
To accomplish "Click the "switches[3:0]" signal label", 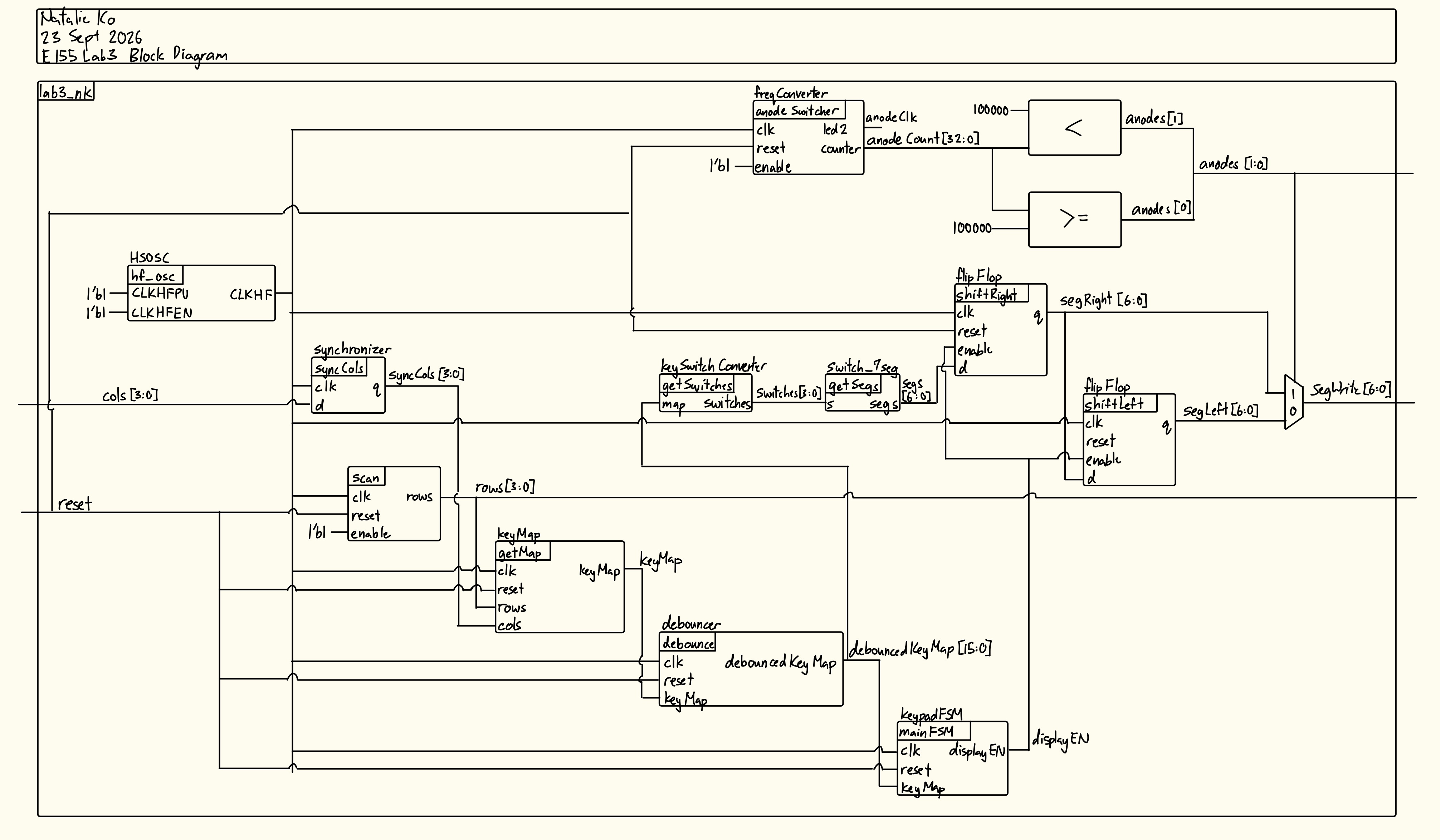I will [x=789, y=392].
